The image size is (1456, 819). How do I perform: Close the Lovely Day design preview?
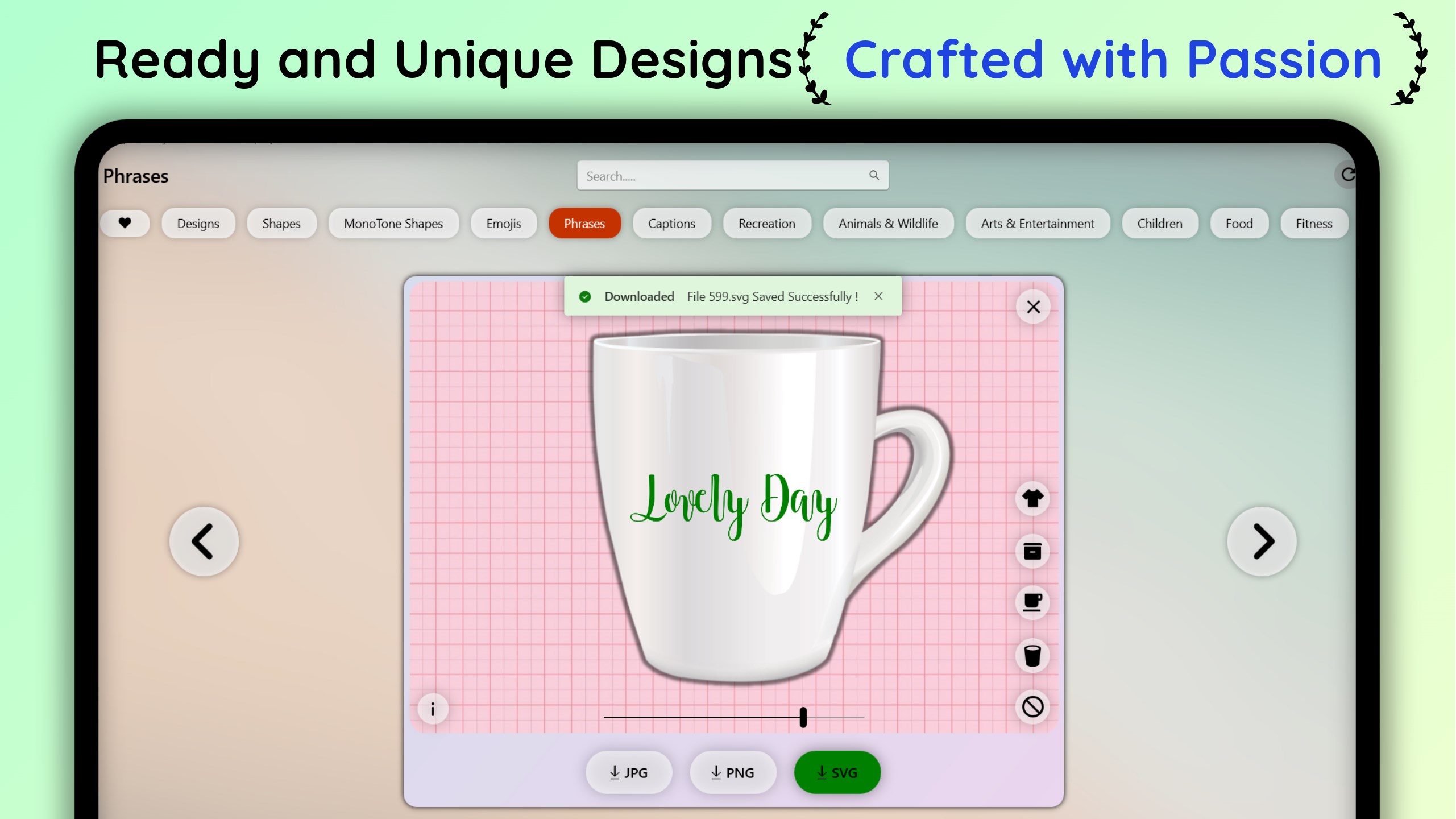(1033, 307)
